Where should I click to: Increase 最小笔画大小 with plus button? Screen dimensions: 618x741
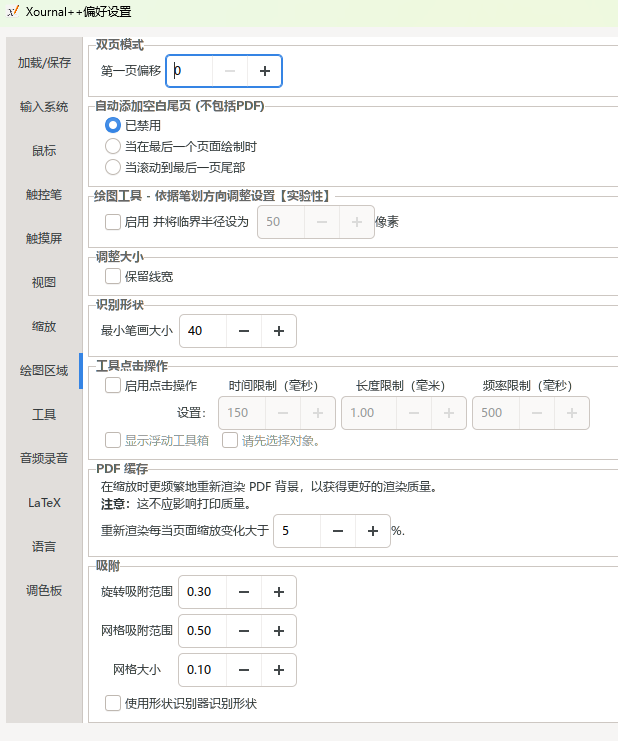pyautogui.click(x=279, y=331)
